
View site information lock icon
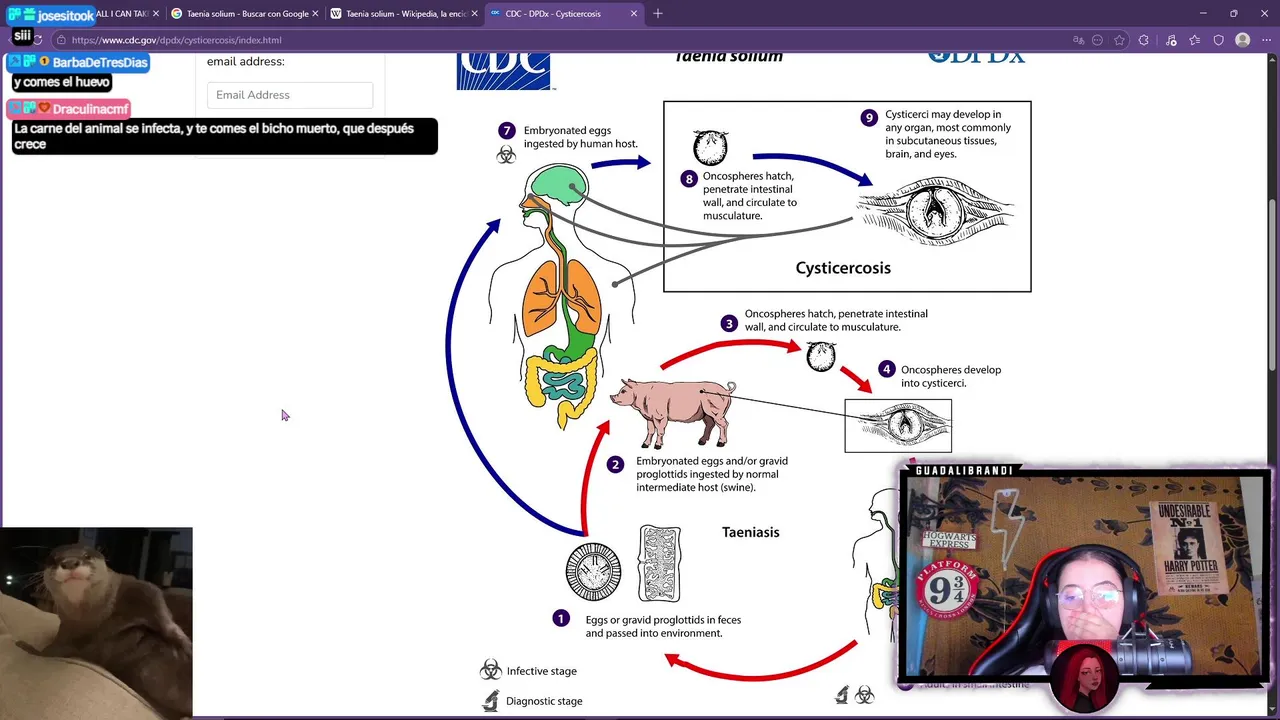pyautogui.click(x=61, y=40)
